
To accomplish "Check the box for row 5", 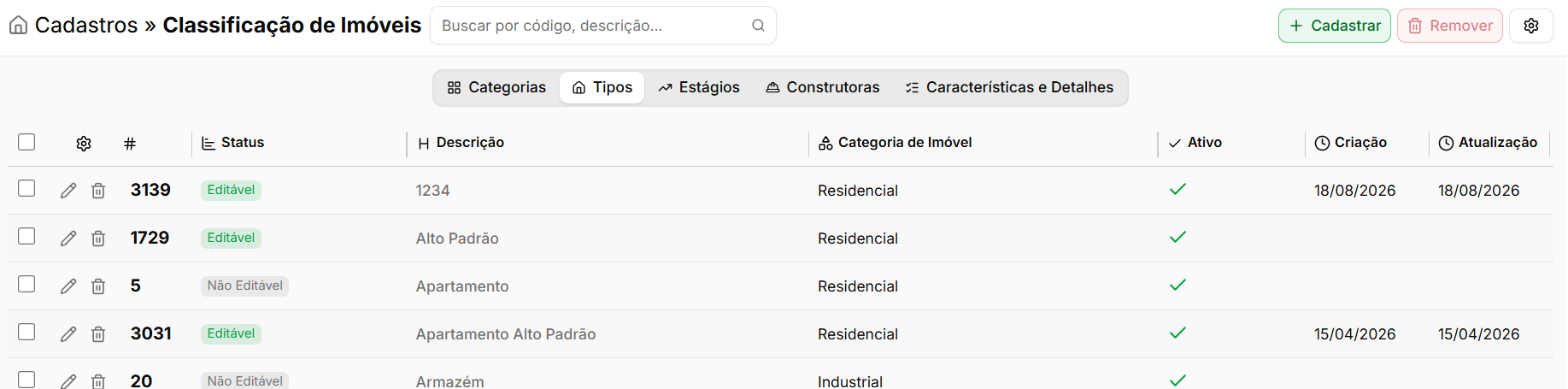I will [x=26, y=284].
